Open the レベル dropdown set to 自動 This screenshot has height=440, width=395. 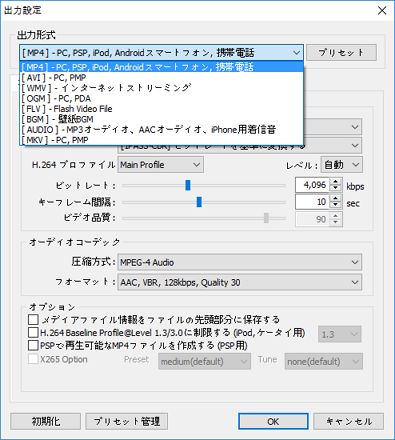click(x=342, y=165)
